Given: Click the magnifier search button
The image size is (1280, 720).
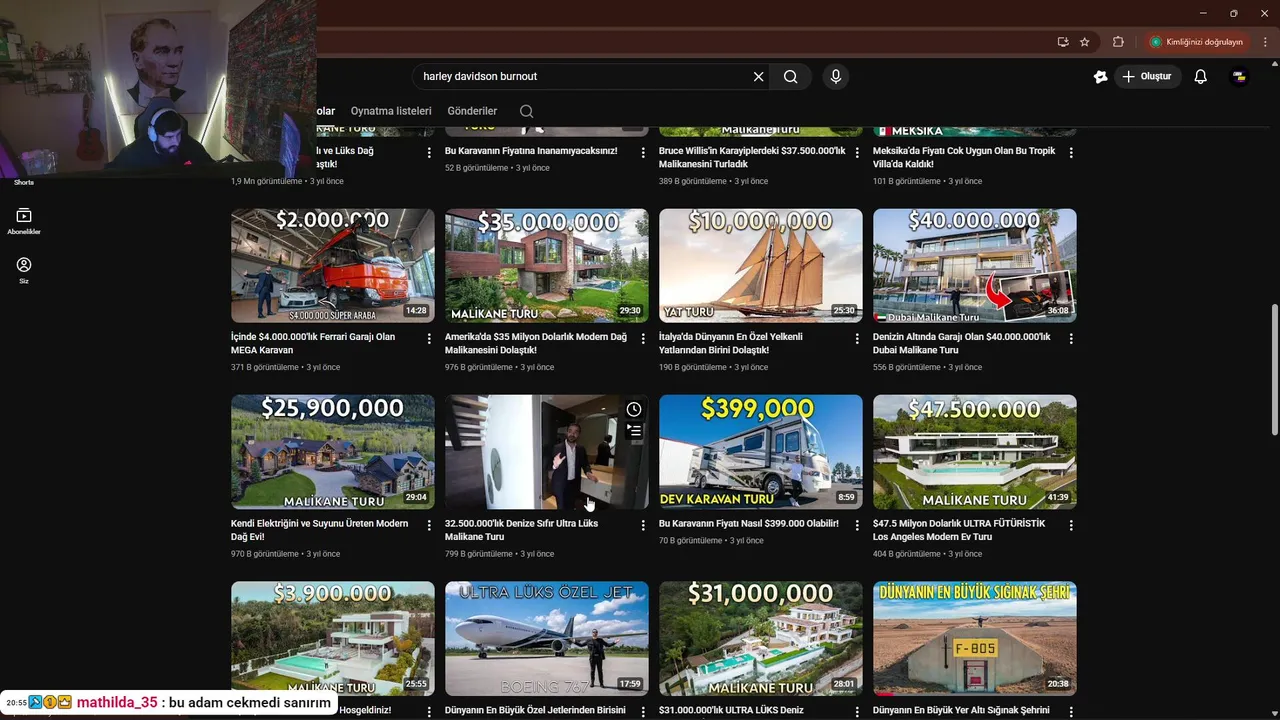Looking at the screenshot, I should tap(790, 76).
